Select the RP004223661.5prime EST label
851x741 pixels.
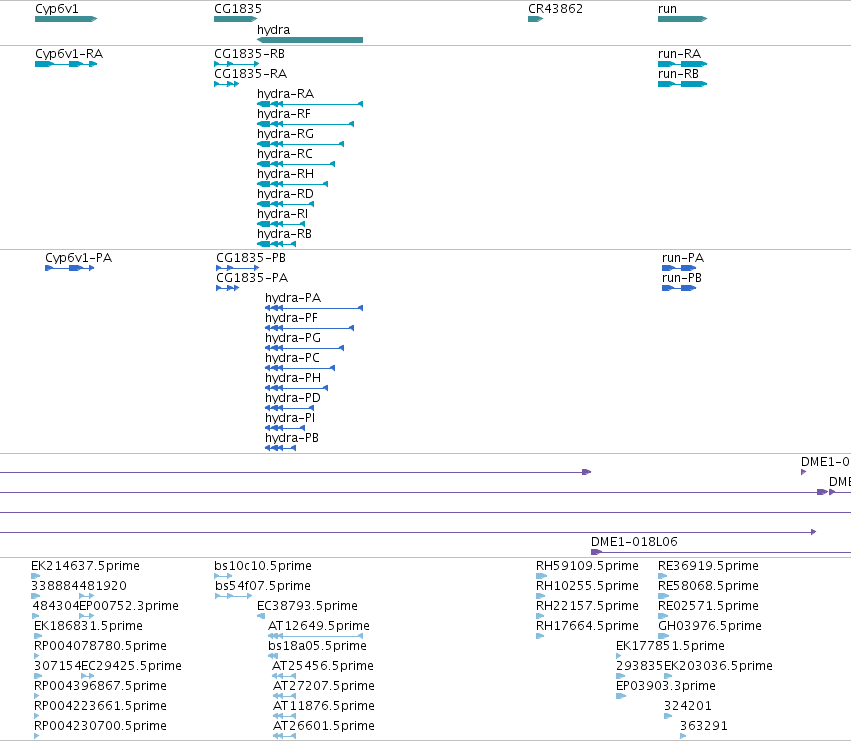[x=100, y=707]
